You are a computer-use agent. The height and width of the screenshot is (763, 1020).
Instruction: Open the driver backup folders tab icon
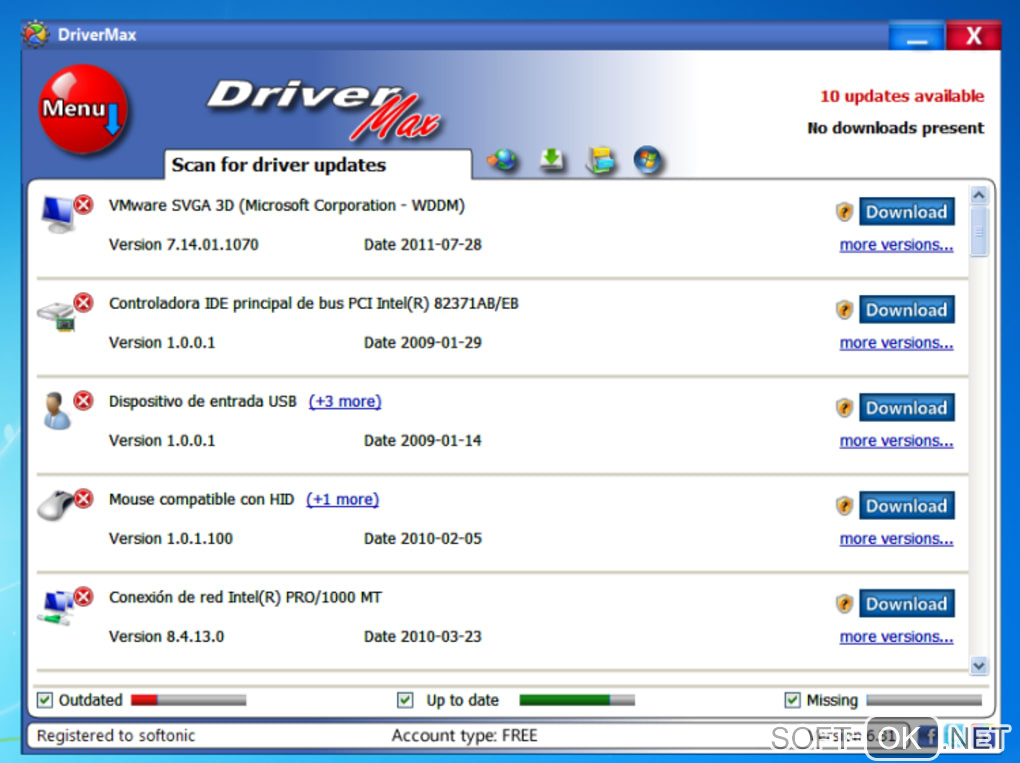click(600, 160)
